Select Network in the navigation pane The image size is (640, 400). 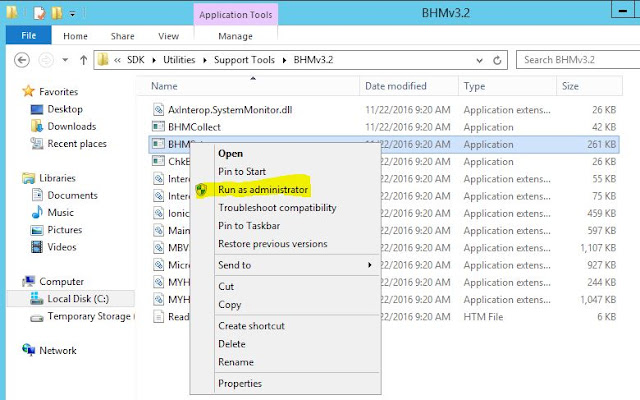pos(58,350)
